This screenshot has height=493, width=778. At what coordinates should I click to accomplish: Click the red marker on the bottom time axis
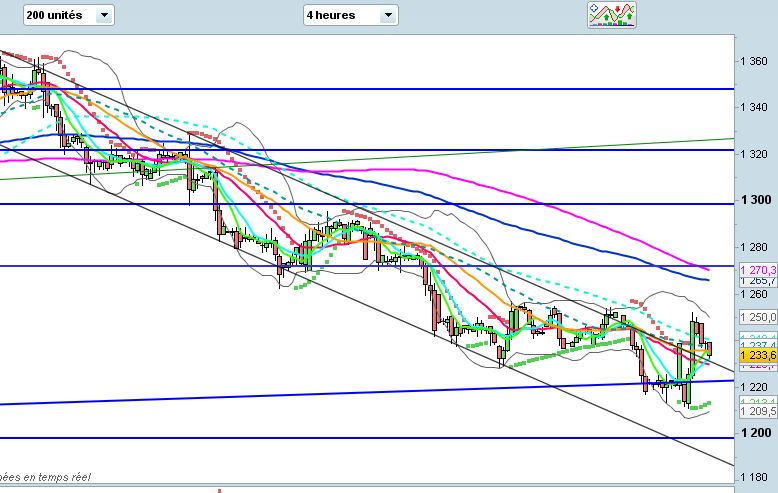(x=220, y=490)
